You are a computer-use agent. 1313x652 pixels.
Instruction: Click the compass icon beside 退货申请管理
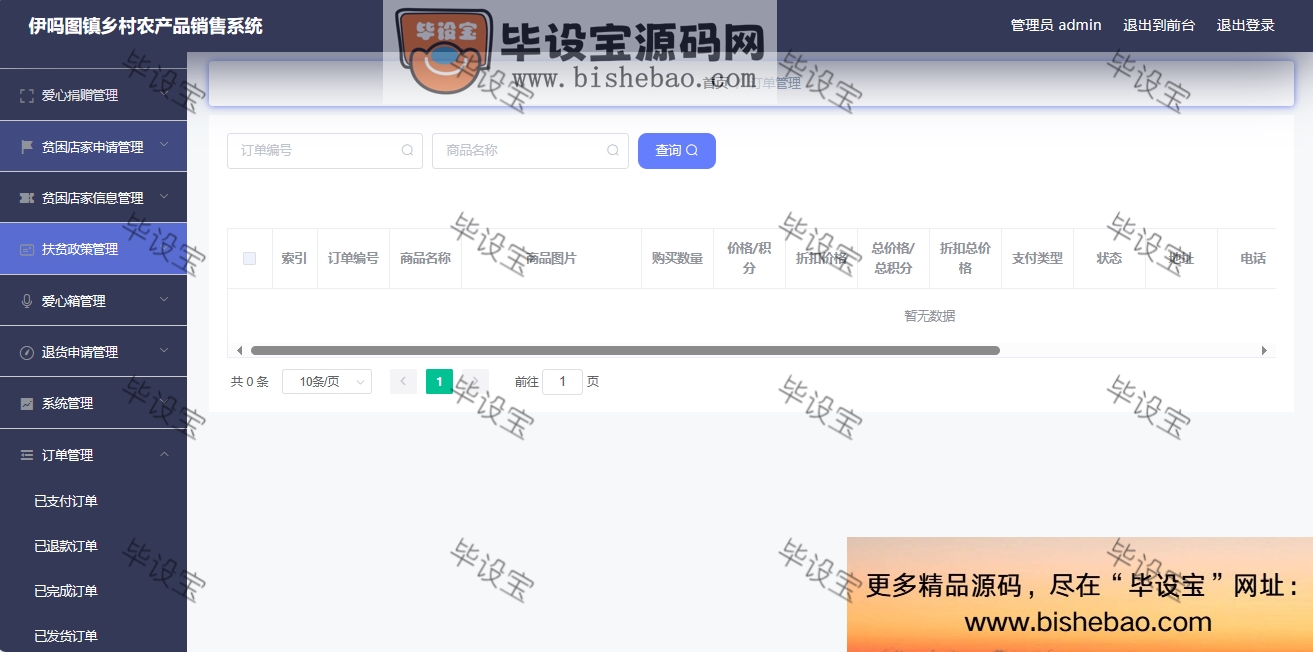27,352
